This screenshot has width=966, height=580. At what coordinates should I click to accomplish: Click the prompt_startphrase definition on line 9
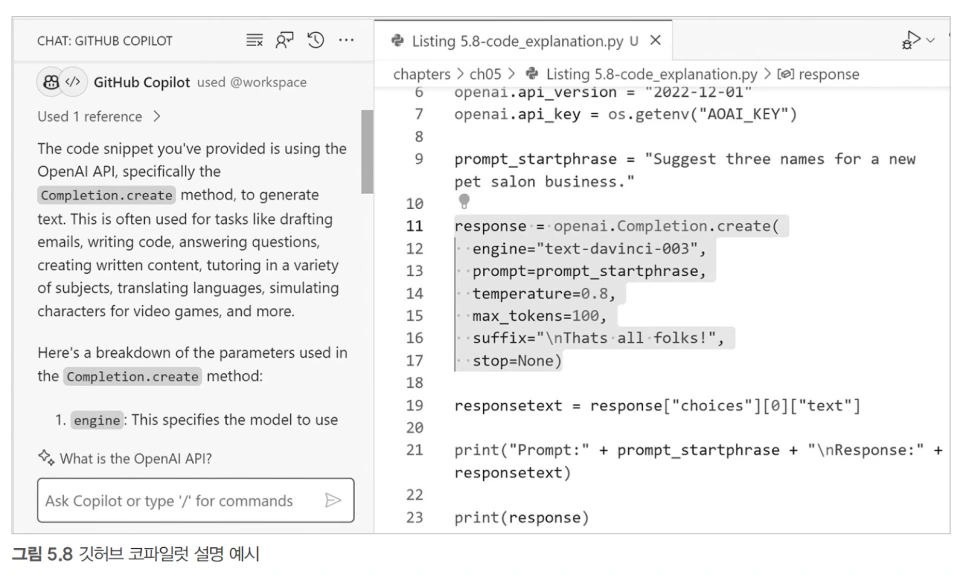pyautogui.click(x=685, y=170)
